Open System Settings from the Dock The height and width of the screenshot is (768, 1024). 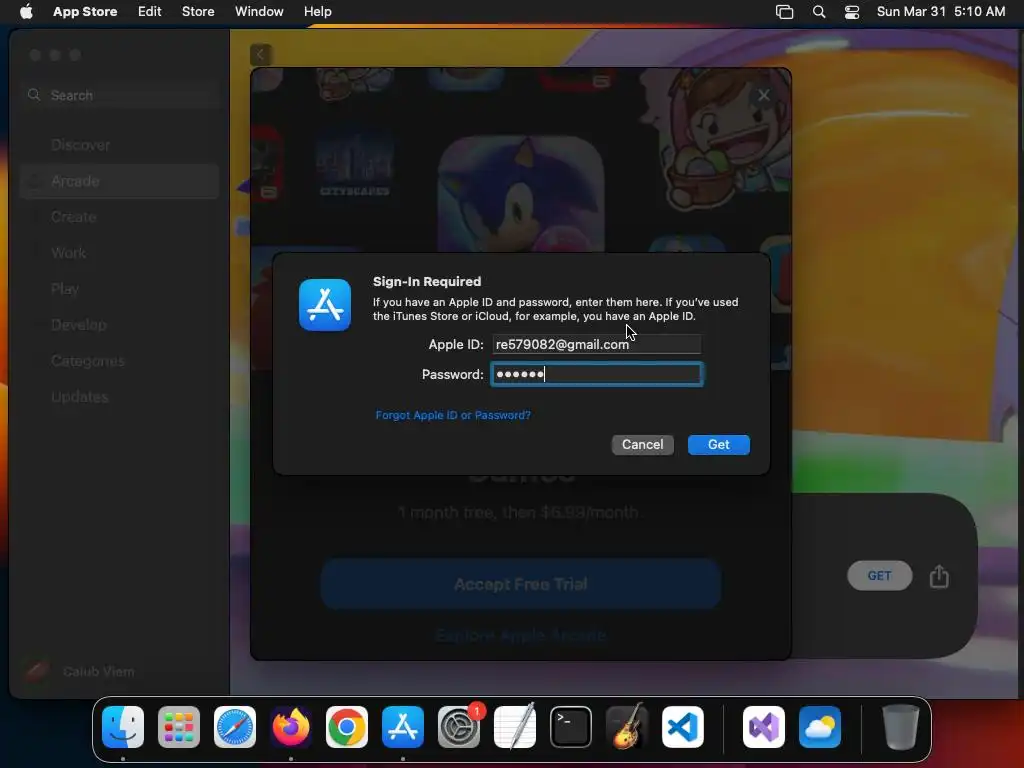[459, 727]
